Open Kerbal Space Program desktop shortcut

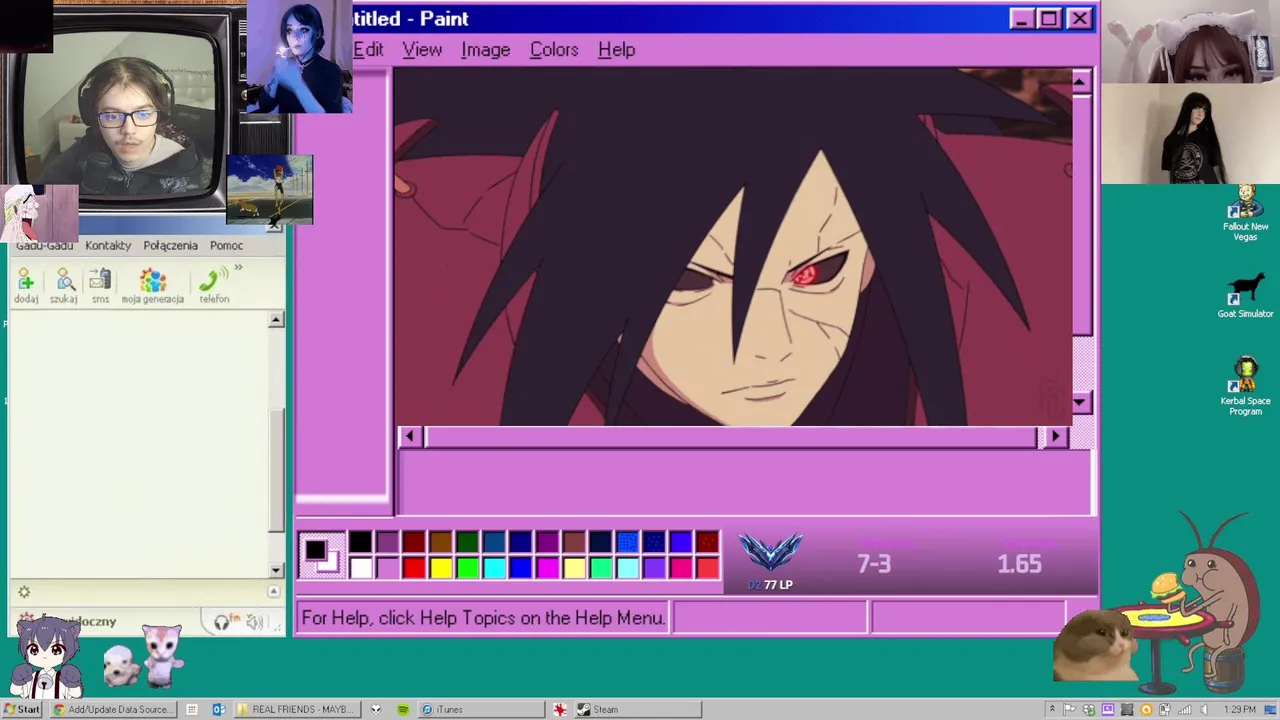coord(1245,386)
